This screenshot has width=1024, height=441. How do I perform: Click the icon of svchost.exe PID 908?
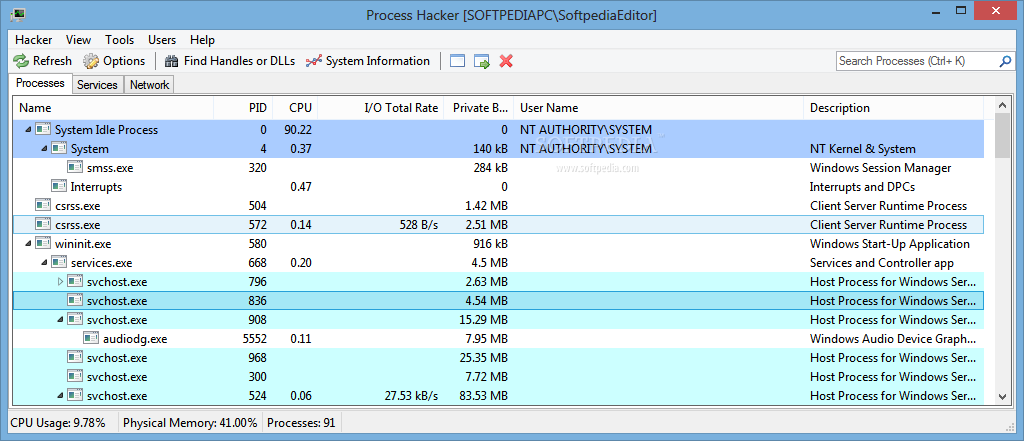pos(76,319)
